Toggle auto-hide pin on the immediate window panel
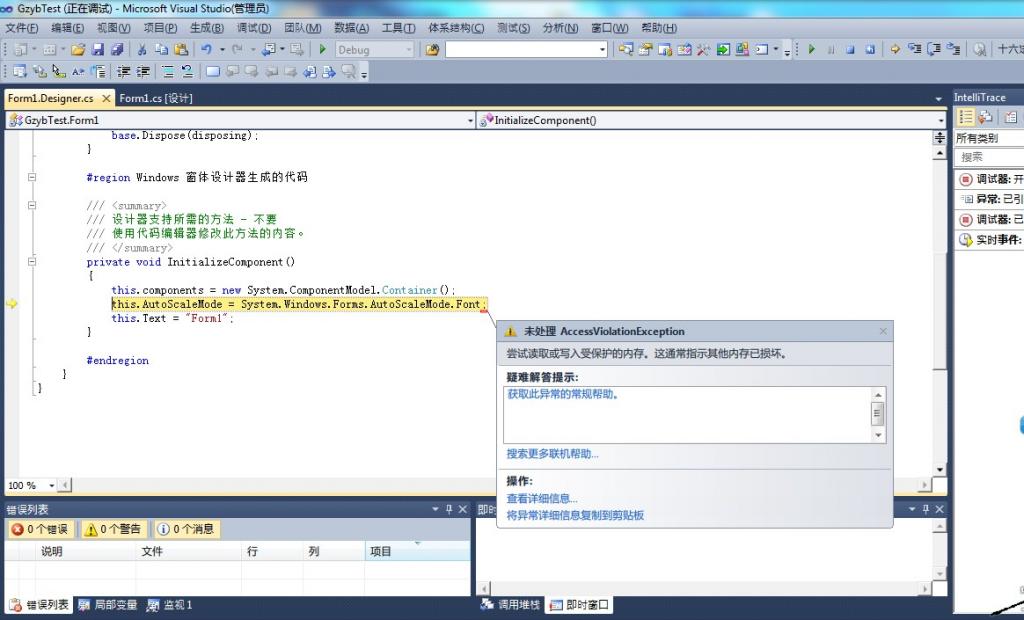This screenshot has width=1024, height=620. 925,510
